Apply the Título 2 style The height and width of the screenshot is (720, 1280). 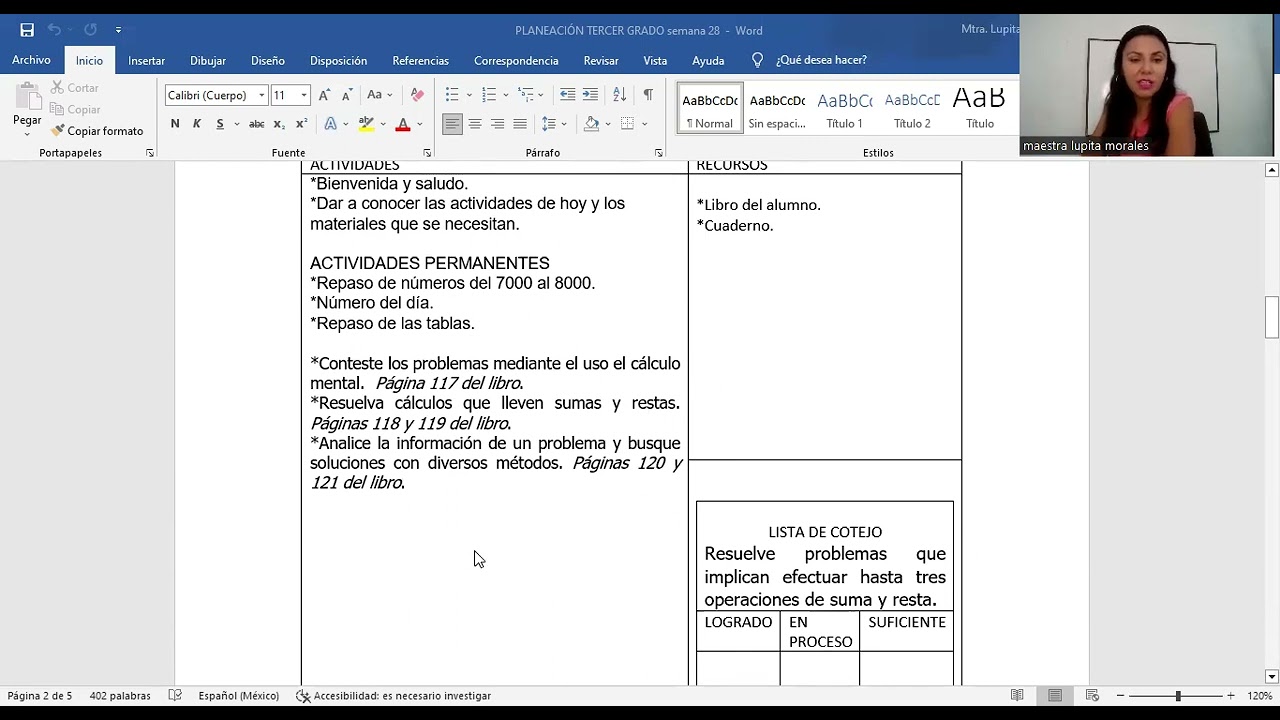912,109
